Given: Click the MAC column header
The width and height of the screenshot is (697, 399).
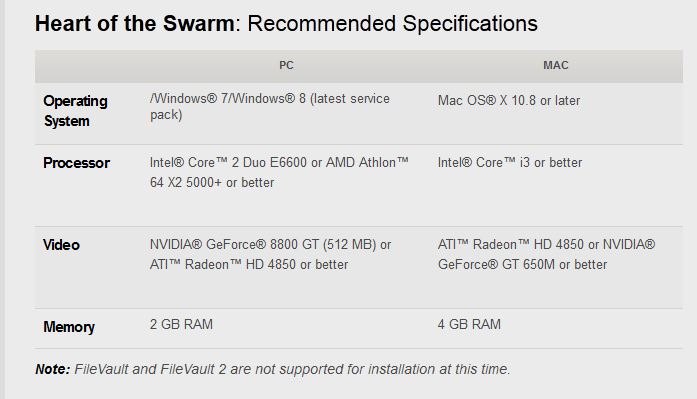Looking at the screenshot, I should (x=556, y=65).
